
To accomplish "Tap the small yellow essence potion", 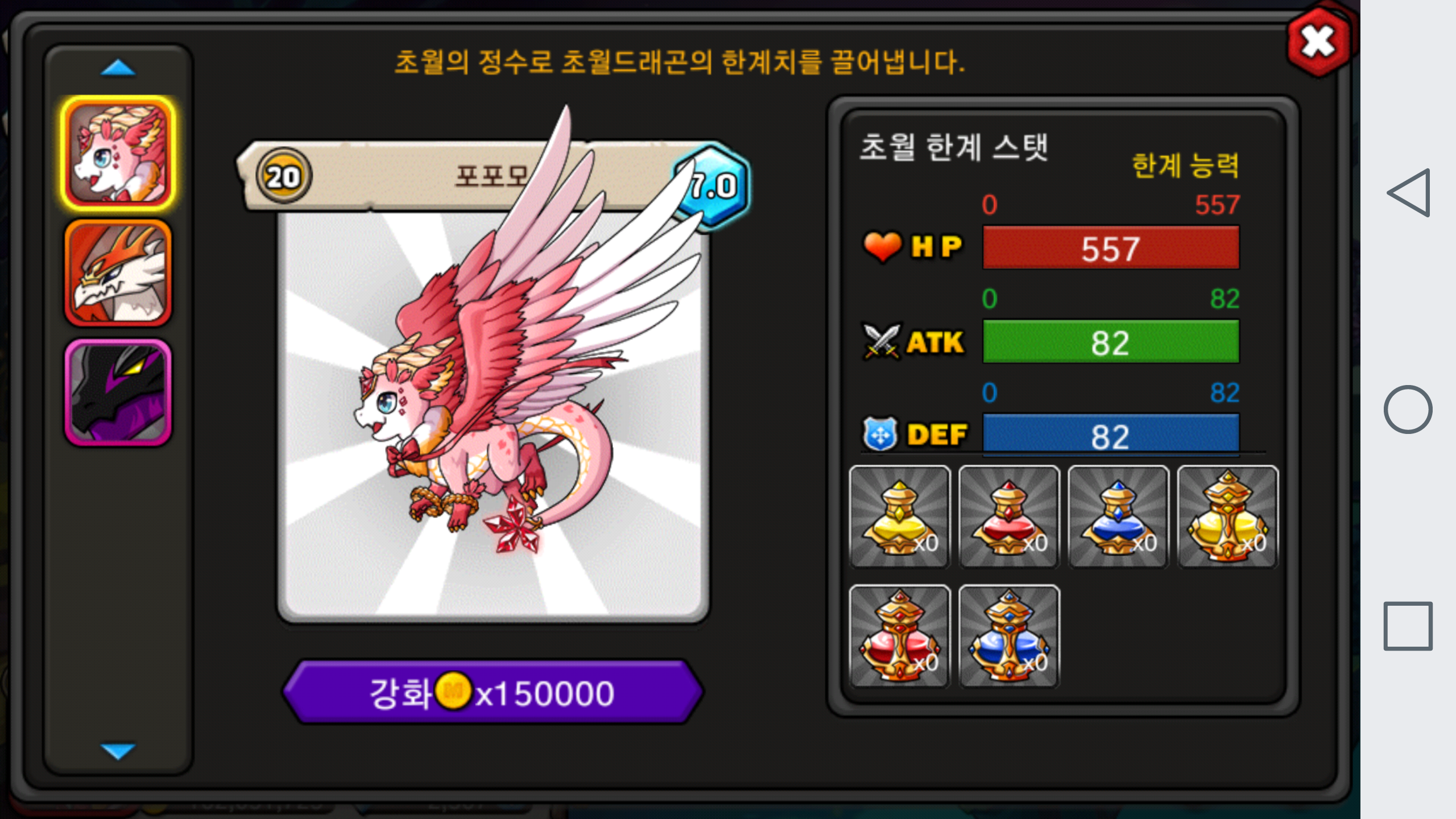I will [900, 516].
